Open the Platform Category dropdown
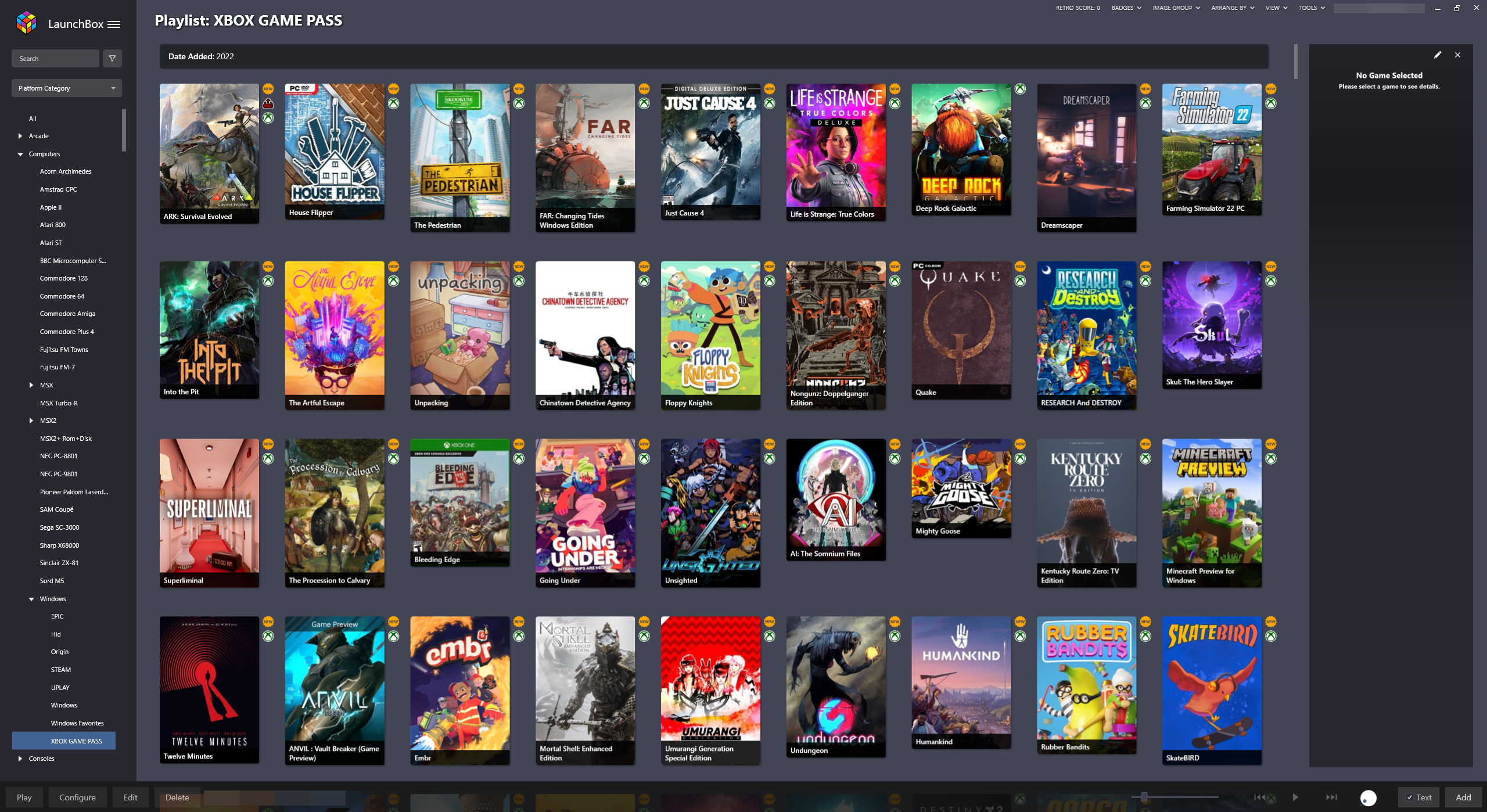1487x812 pixels. pos(67,88)
